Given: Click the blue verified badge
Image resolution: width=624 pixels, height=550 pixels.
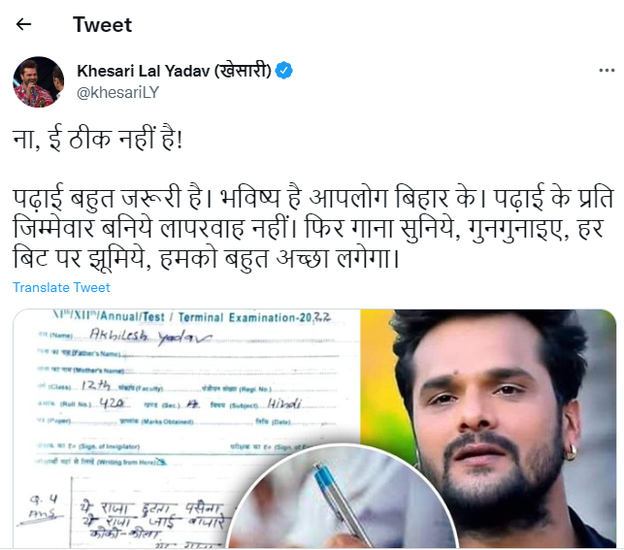Looking at the screenshot, I should coord(284,71).
